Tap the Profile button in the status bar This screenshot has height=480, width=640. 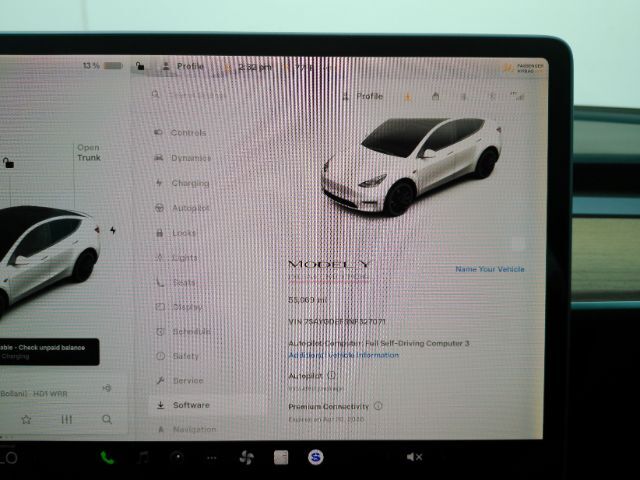pos(183,66)
